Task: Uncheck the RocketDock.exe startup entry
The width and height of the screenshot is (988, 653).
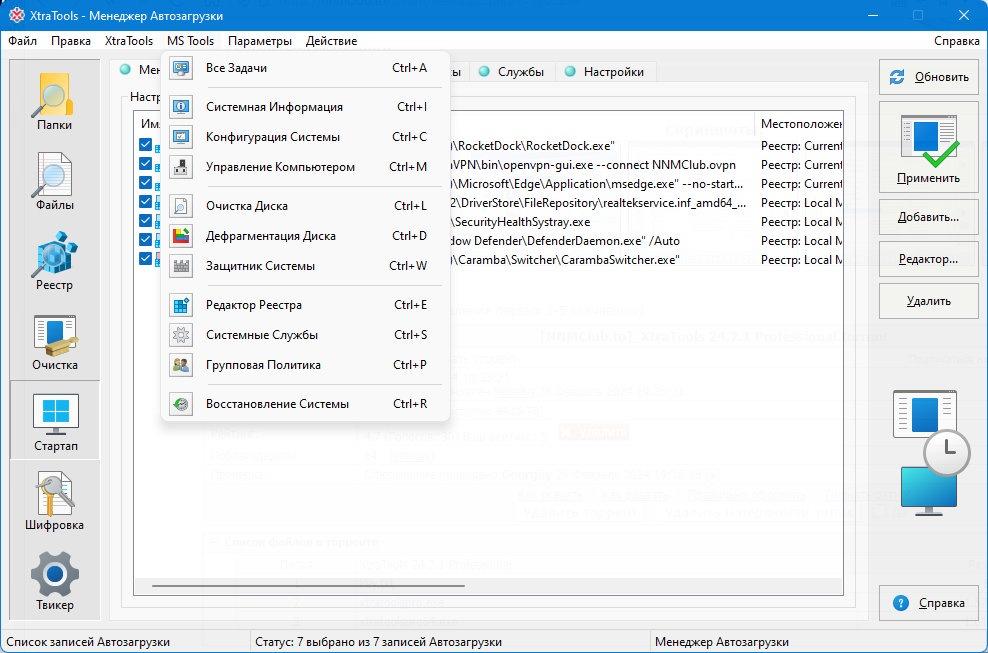Action: [x=146, y=146]
